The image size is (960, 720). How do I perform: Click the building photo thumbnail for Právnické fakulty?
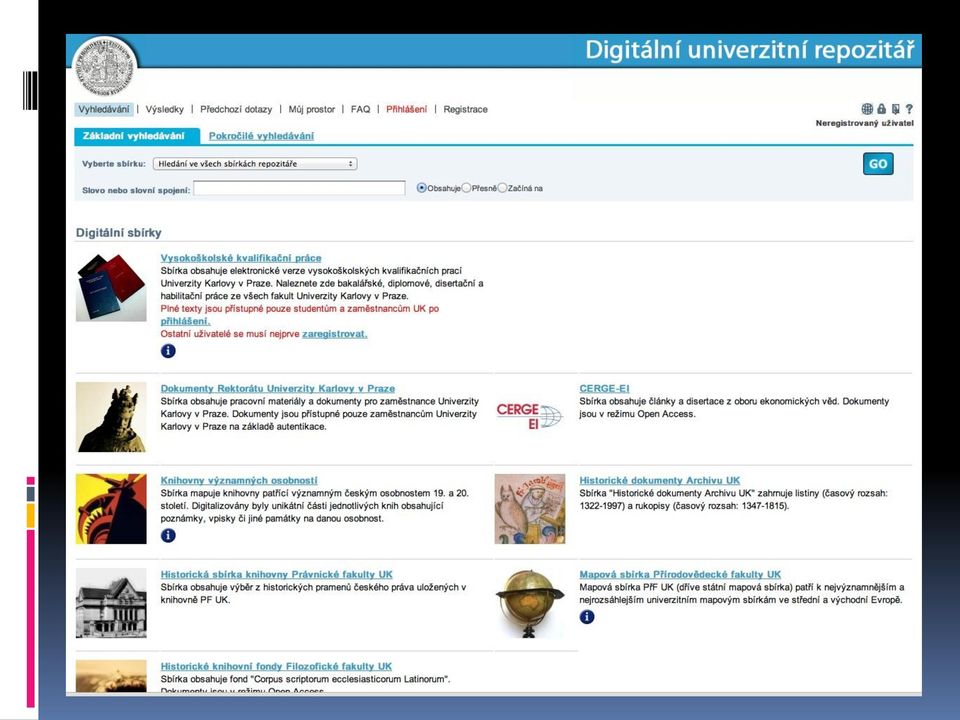pos(111,603)
